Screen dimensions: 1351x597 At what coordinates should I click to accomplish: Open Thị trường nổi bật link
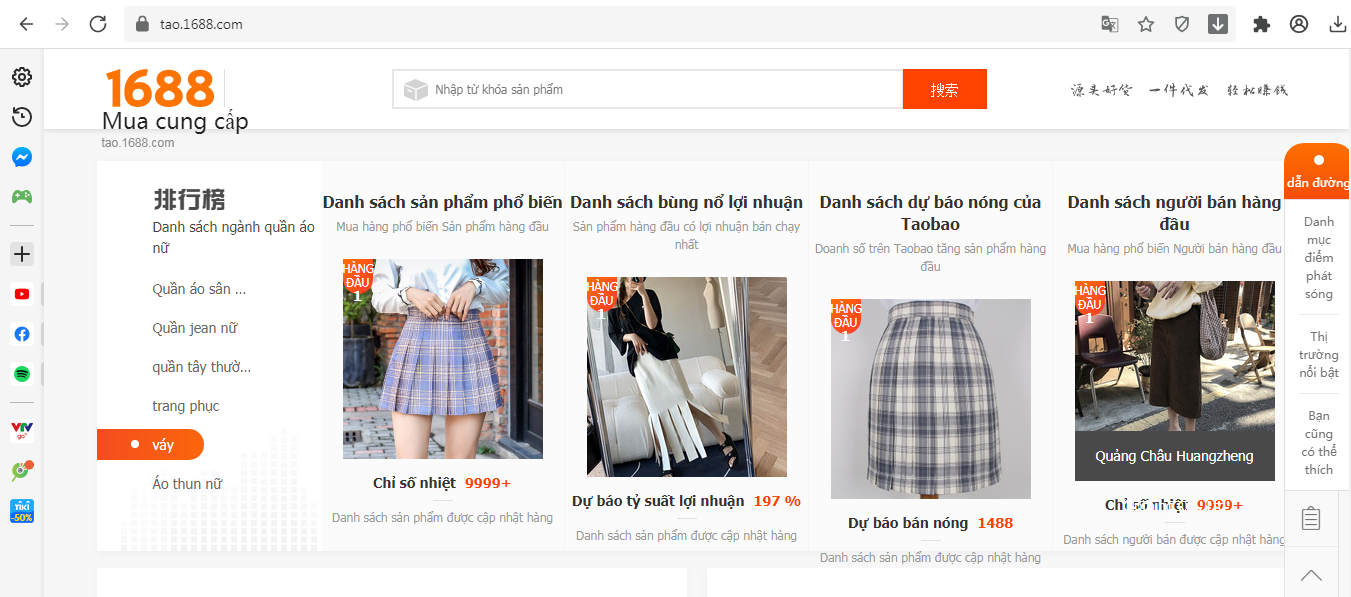click(1319, 354)
